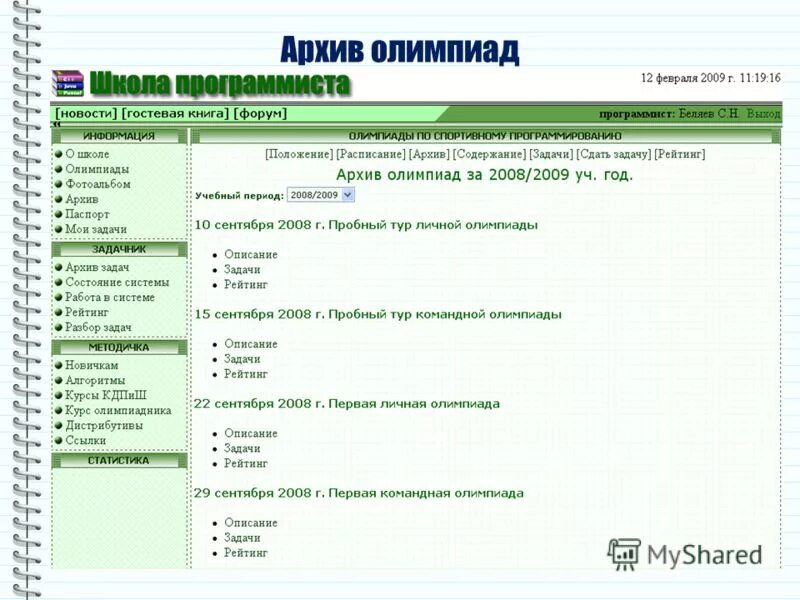This screenshot has width=800, height=600.
Task: Open Рейтинг for 22 сентября личная олимпиада
Action: 245,463
